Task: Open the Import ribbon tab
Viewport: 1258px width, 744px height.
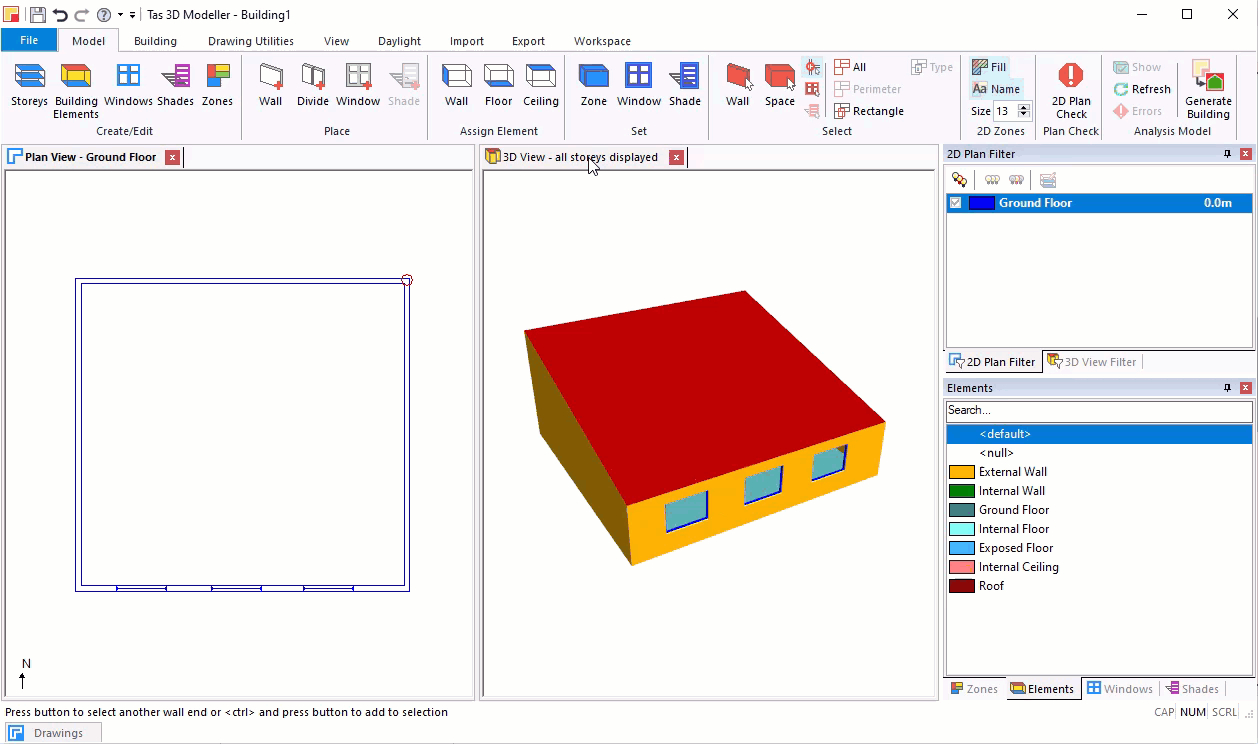Action: click(x=466, y=41)
